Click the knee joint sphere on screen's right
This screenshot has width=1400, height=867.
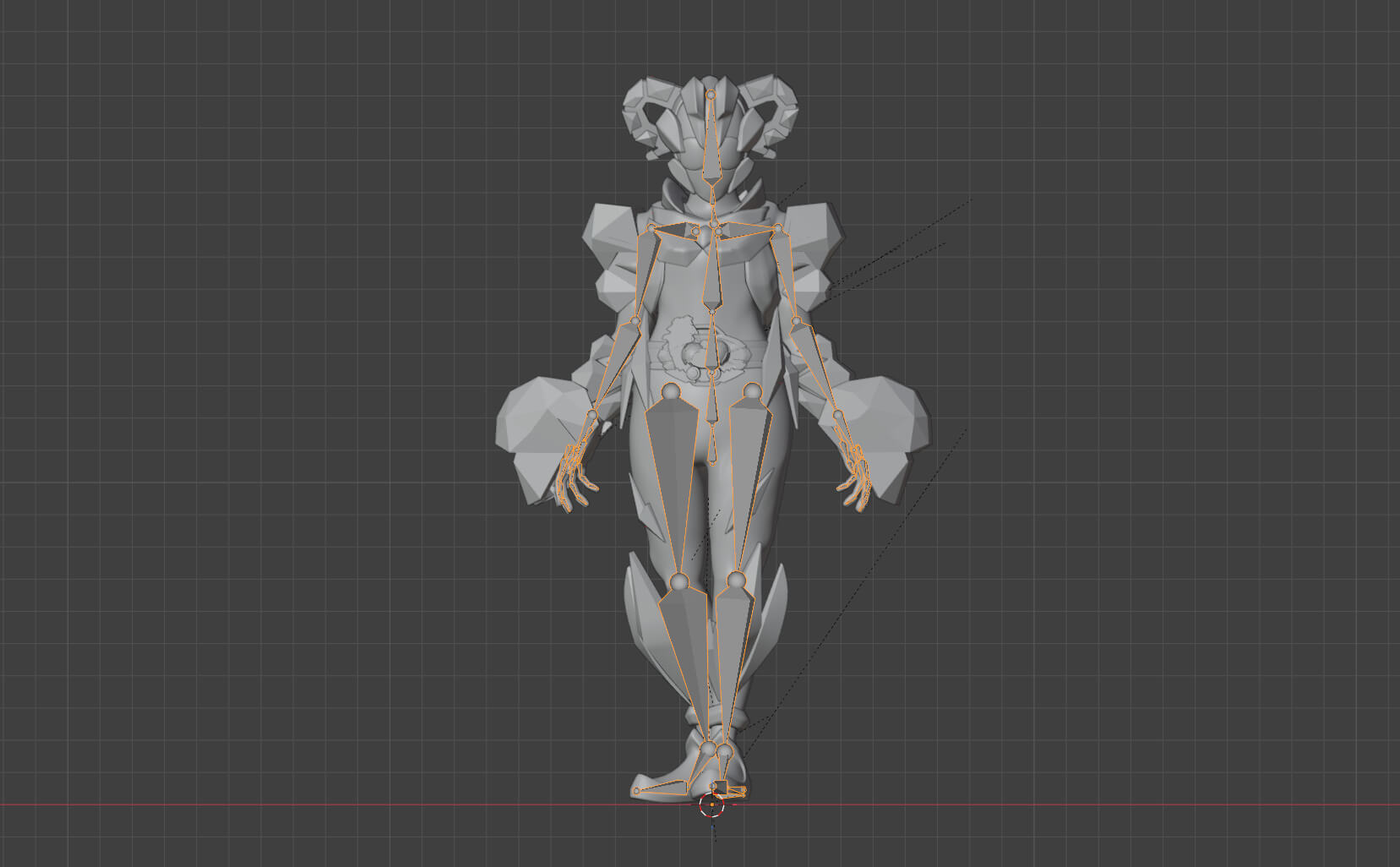pyautogui.click(x=736, y=580)
